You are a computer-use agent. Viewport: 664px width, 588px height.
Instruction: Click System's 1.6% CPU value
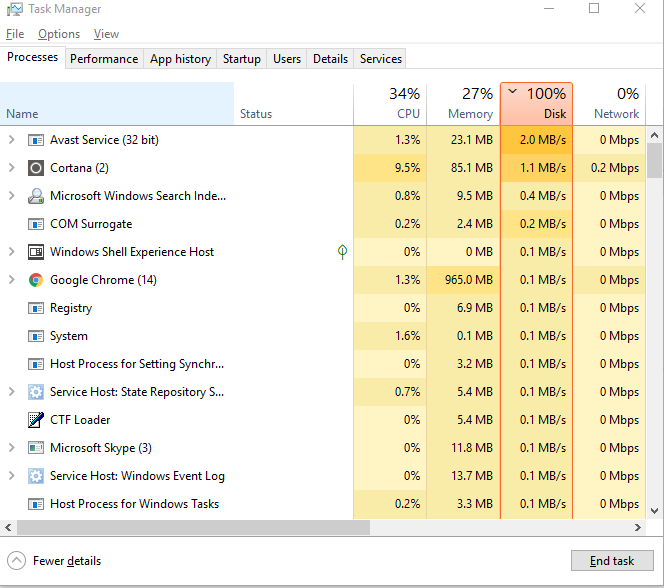tap(407, 336)
